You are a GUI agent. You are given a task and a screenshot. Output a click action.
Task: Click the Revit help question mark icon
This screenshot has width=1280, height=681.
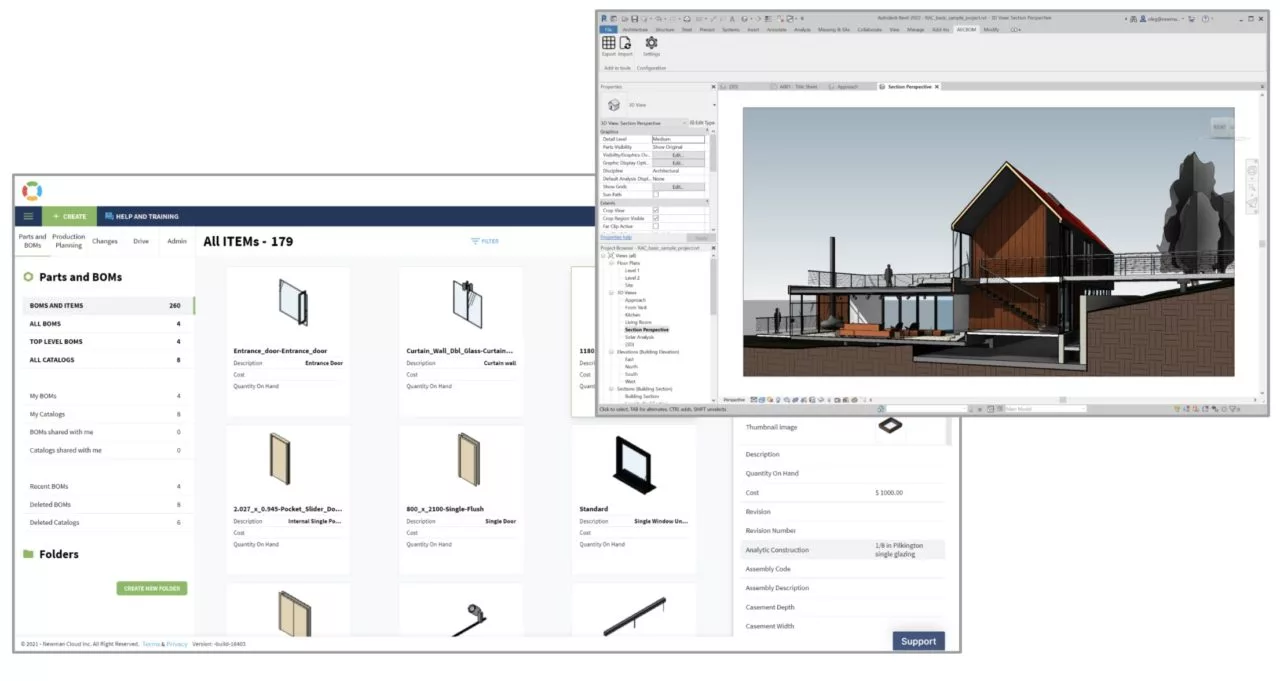[x=1207, y=18]
